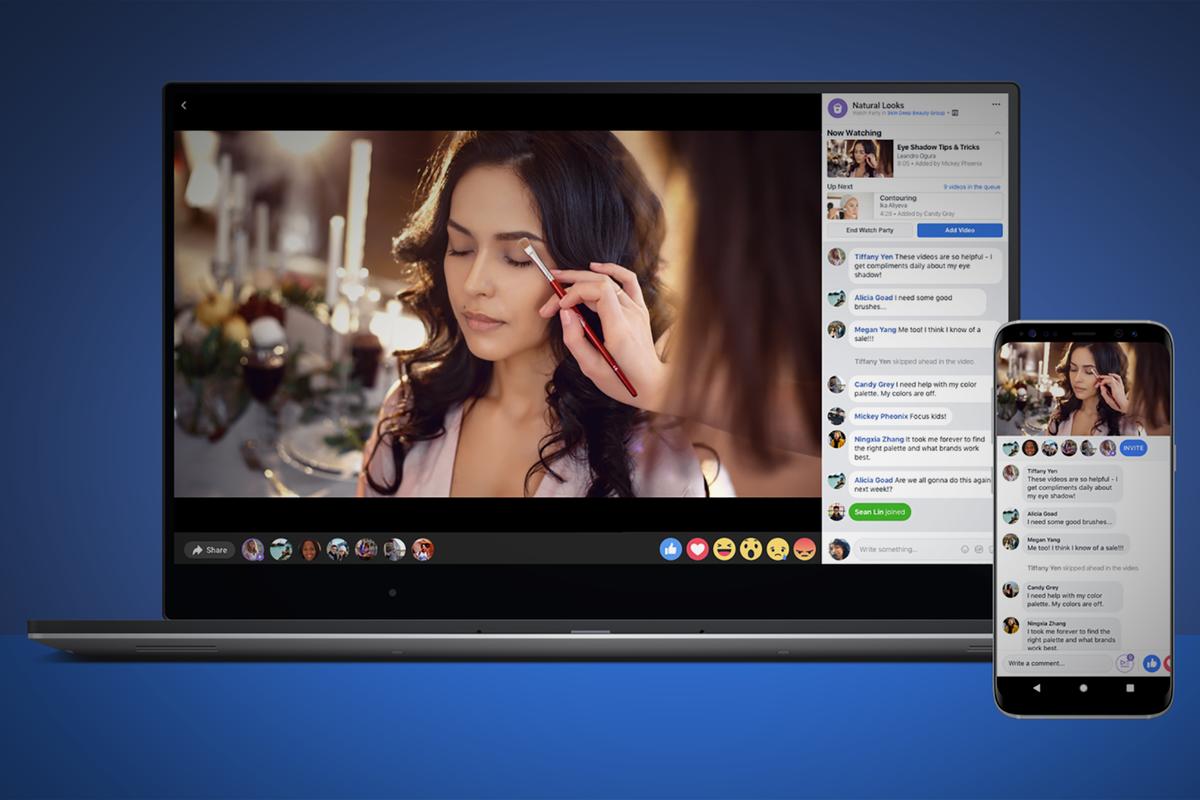Click the Share button below the video

point(210,549)
